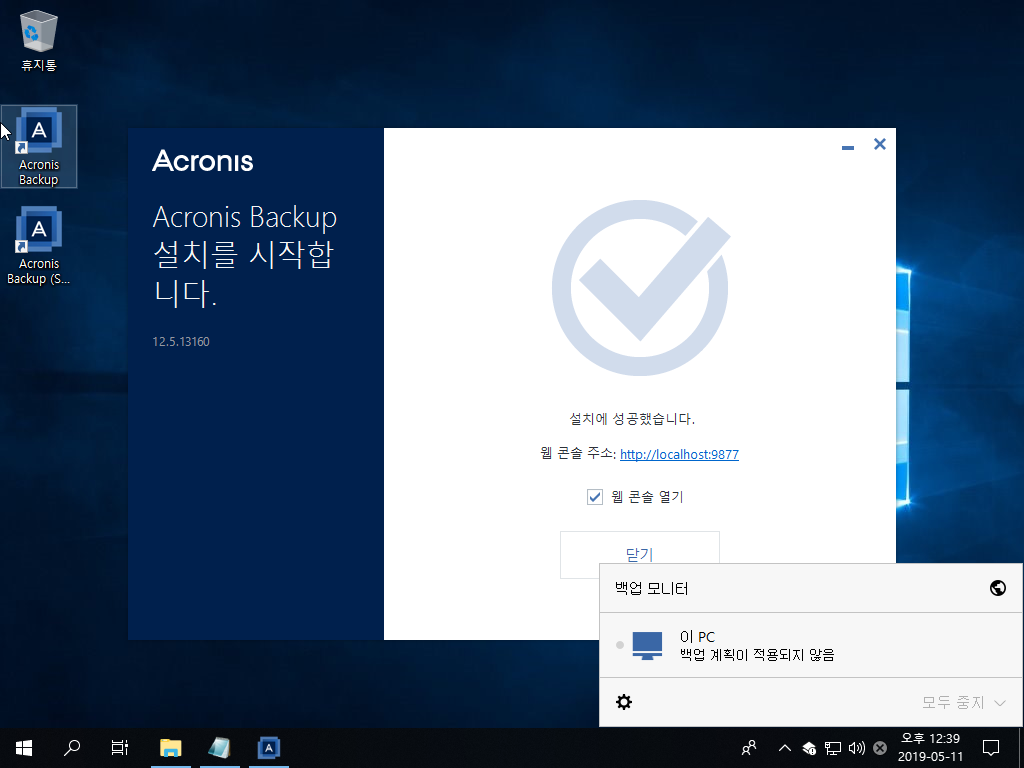Image resolution: width=1024 pixels, height=768 pixels.
Task: Select the Acronis Backup desktop shortcut
Action: pyautogui.click(x=39, y=147)
